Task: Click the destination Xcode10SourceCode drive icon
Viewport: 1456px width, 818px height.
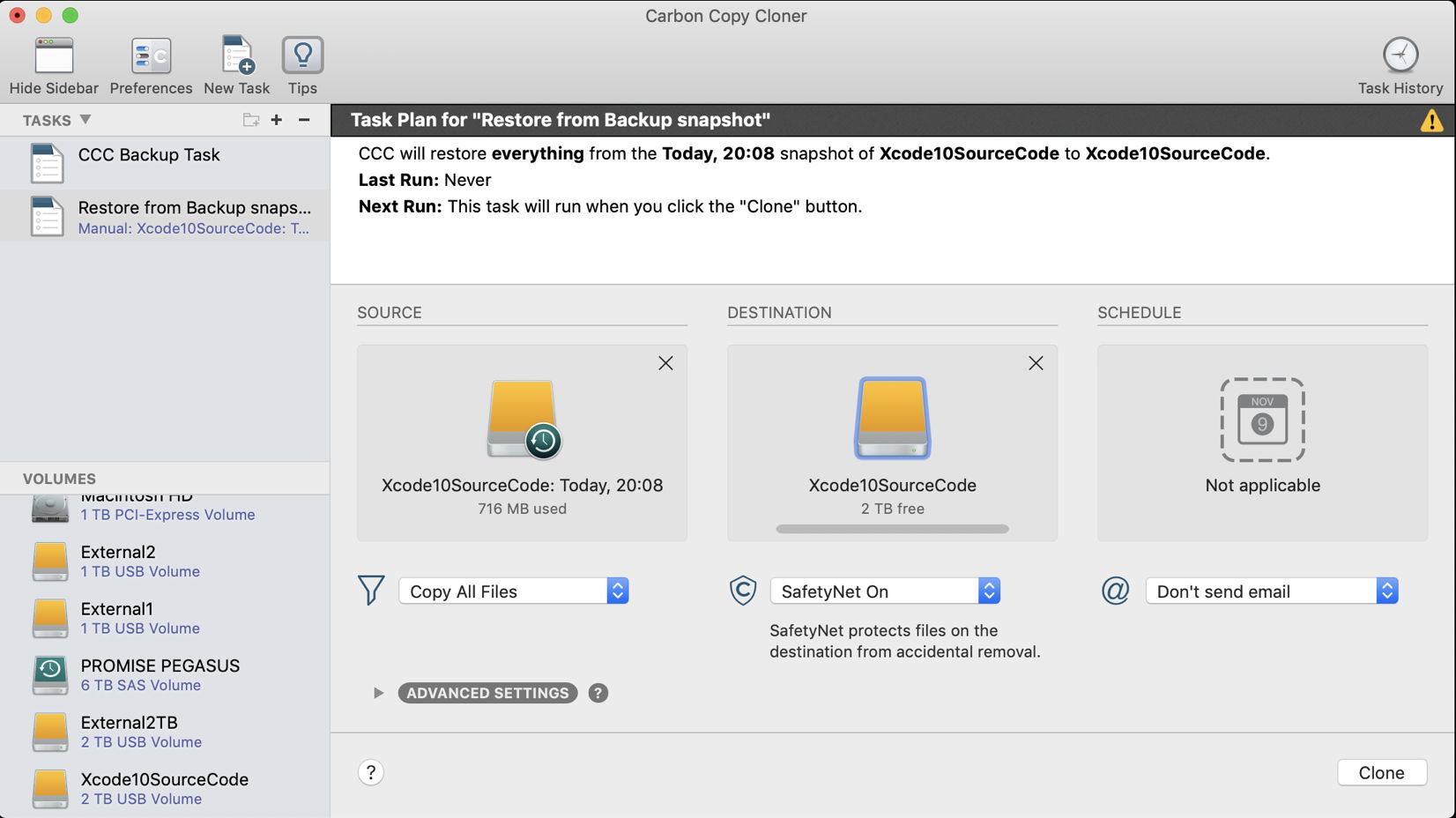Action: [892, 418]
